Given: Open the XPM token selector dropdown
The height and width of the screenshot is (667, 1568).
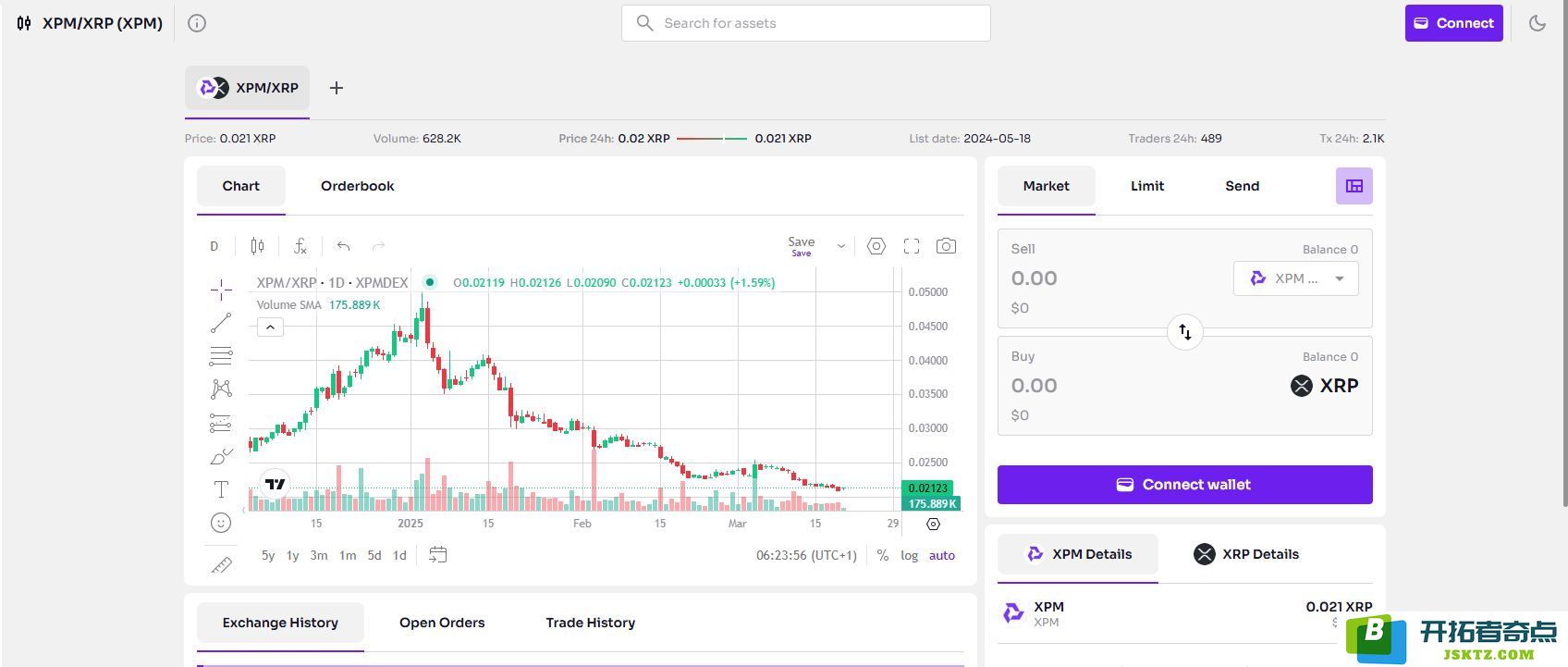Looking at the screenshot, I should pyautogui.click(x=1296, y=278).
